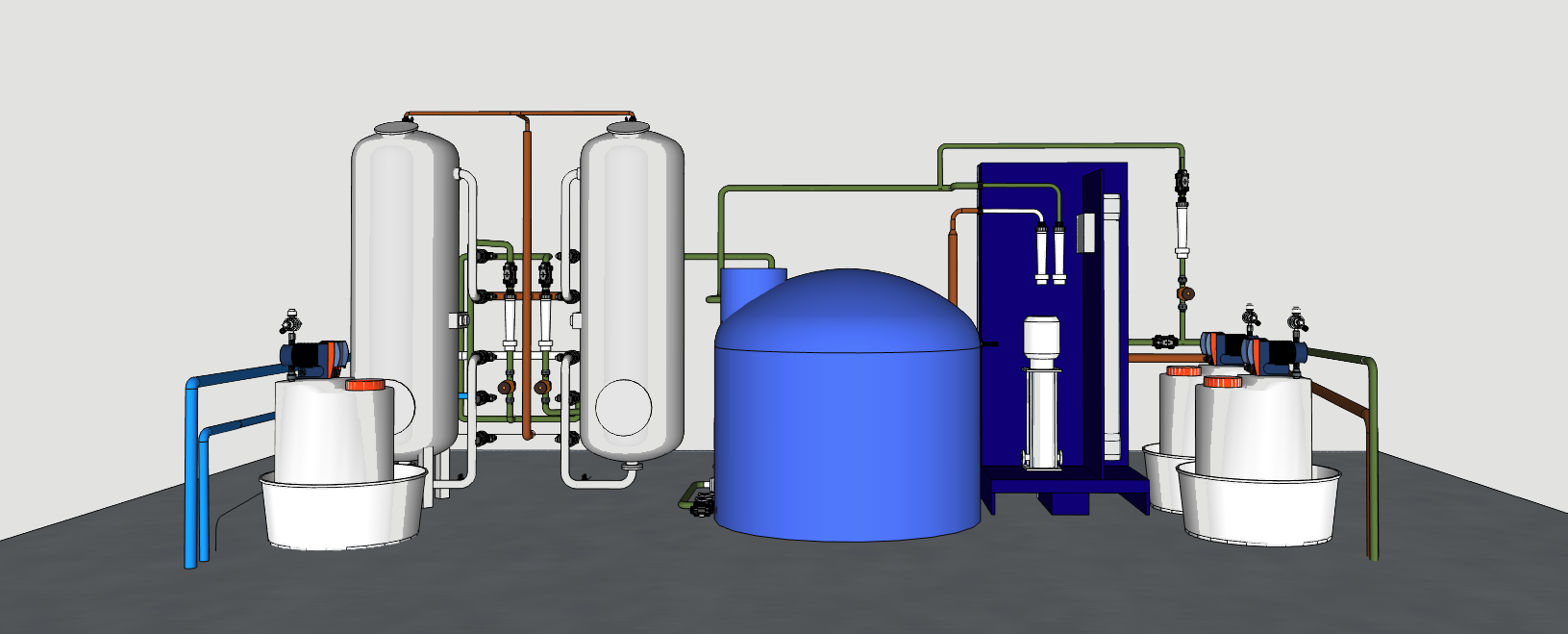Screen dimensions: 1568x634
Task: Click the green pipe descending at far right
Action: coord(1372,462)
